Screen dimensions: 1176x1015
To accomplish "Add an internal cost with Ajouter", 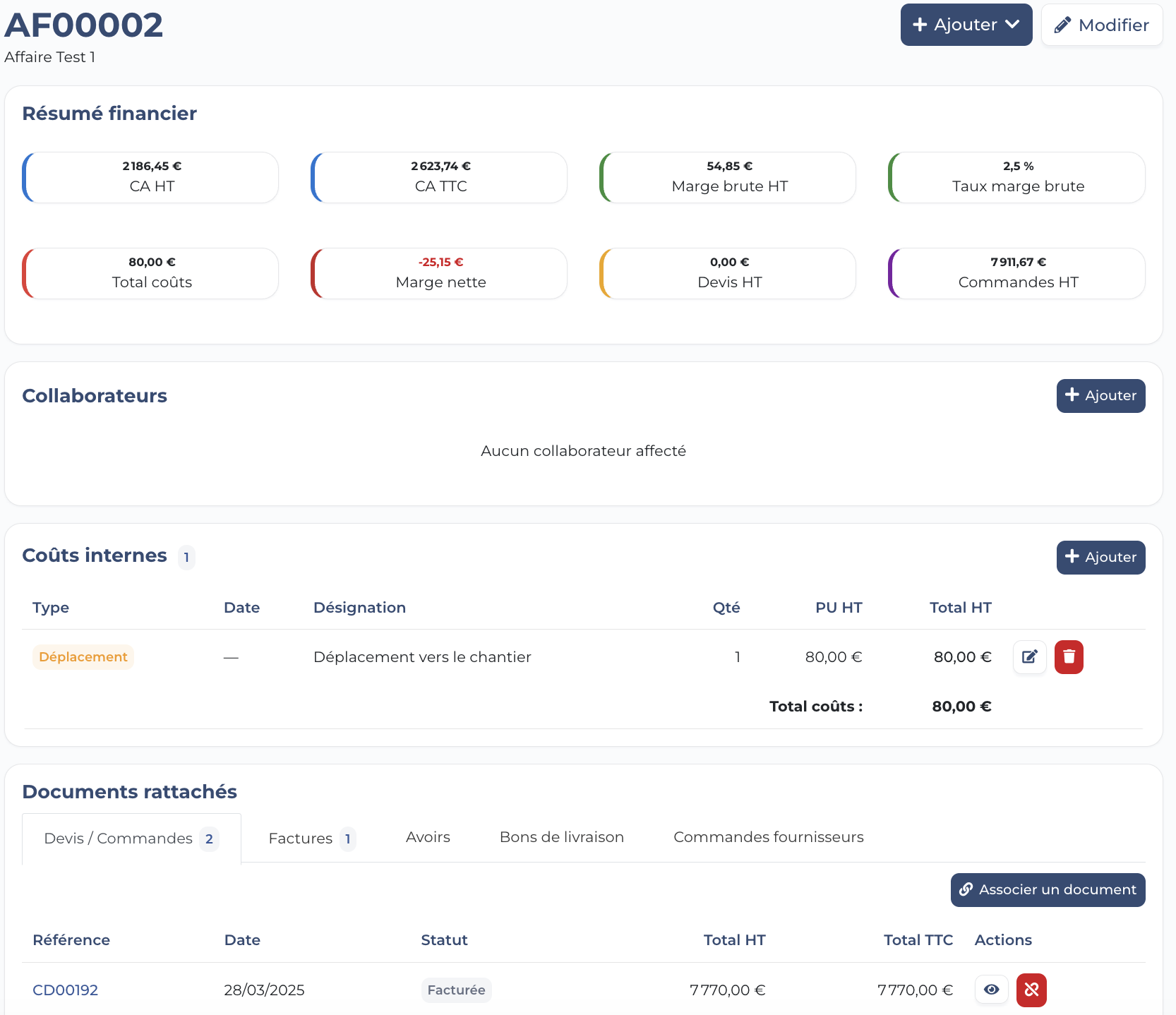I will point(1100,558).
